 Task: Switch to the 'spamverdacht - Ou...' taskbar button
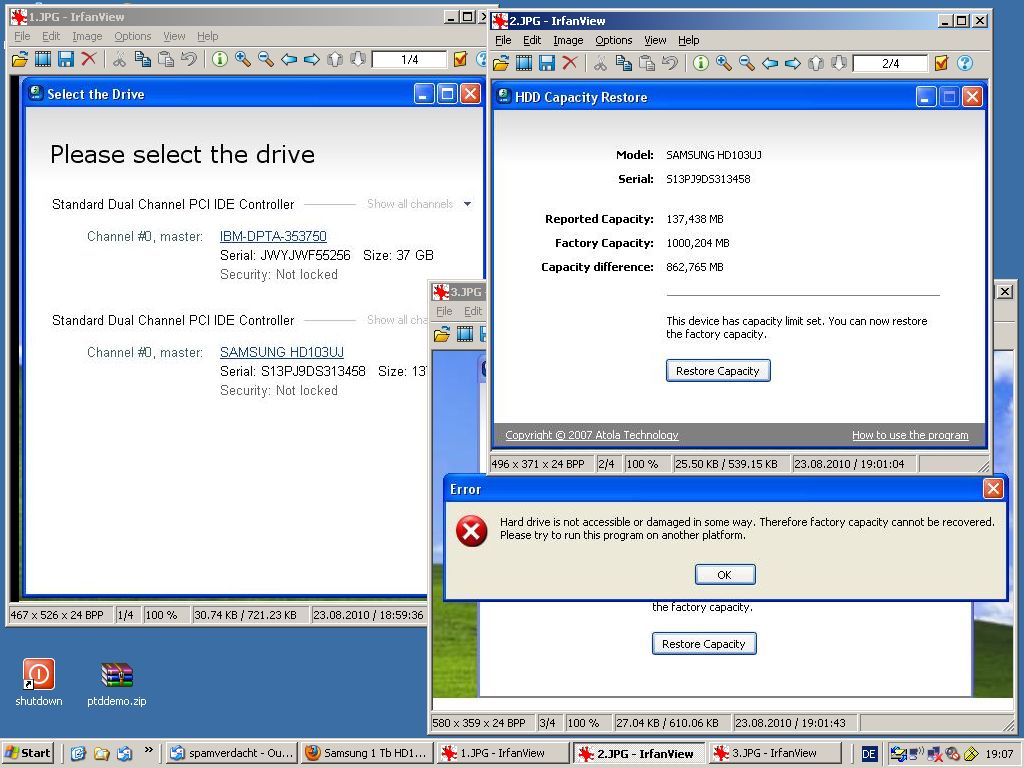(231, 753)
